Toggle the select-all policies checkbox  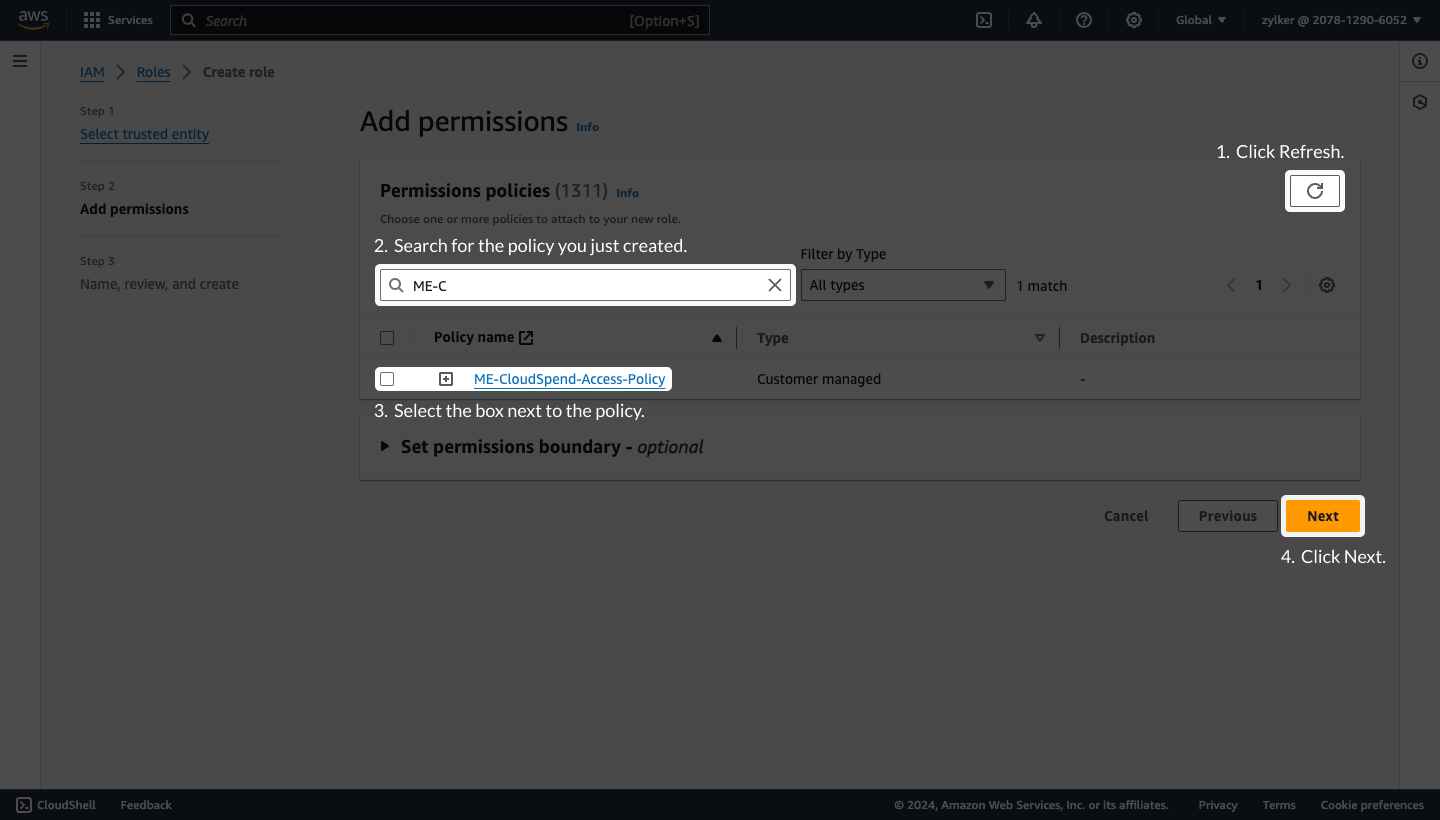pos(387,337)
